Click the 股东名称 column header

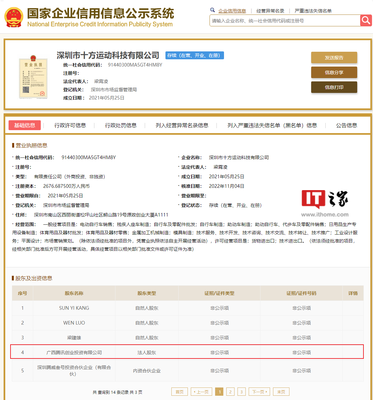point(74,293)
